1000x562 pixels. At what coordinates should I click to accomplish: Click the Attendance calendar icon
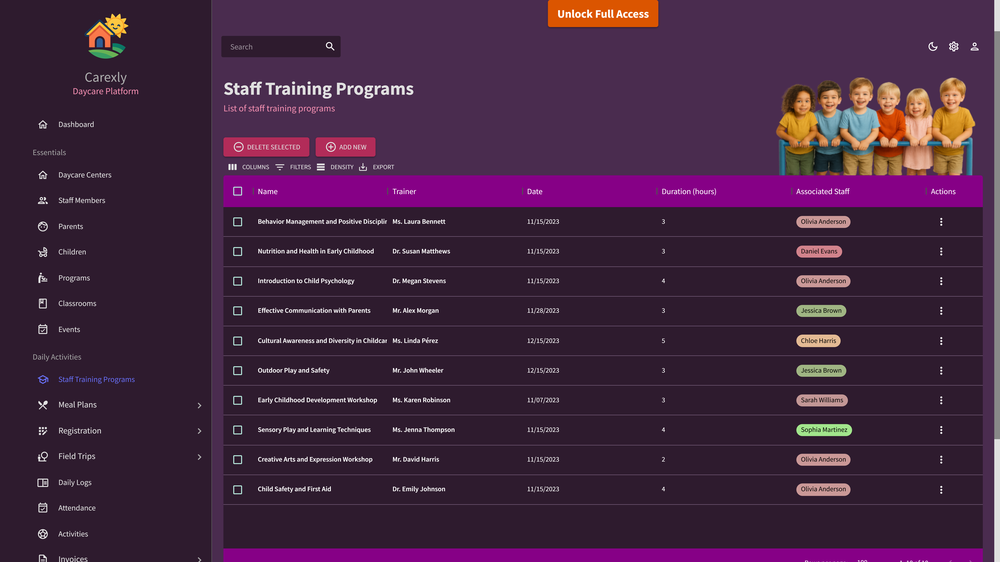point(43,508)
